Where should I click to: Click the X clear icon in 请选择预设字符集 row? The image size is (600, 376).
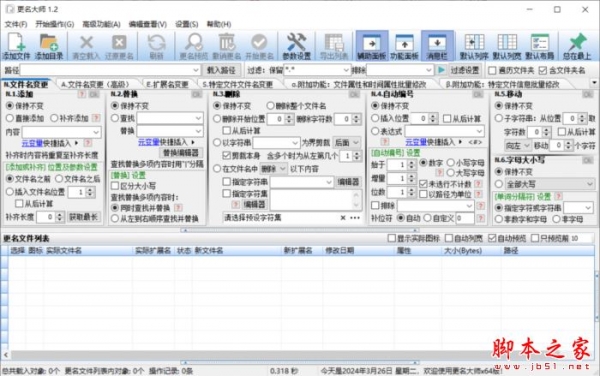click(x=343, y=218)
